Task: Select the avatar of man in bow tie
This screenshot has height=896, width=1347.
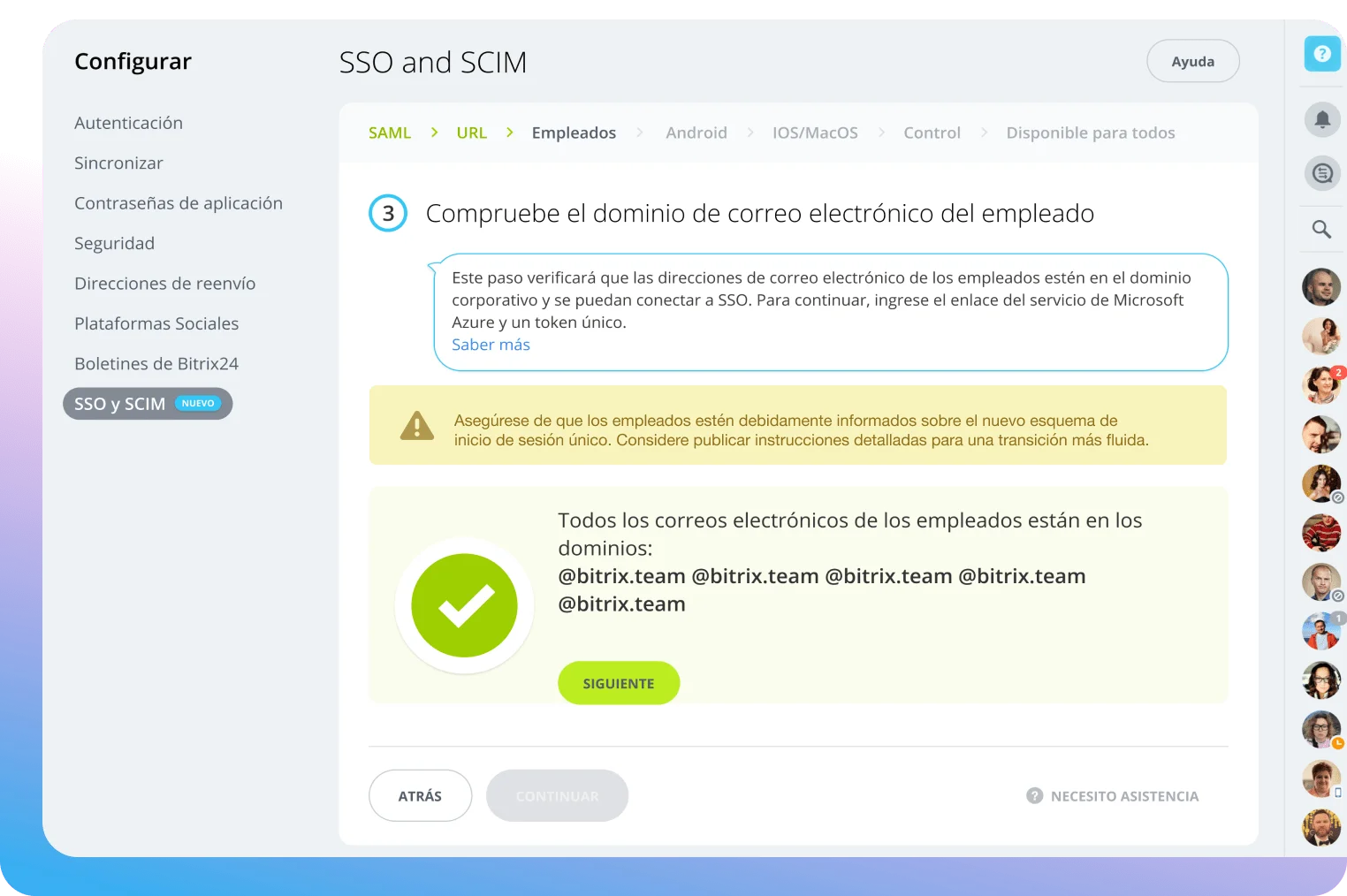Action: pyautogui.click(x=1321, y=827)
